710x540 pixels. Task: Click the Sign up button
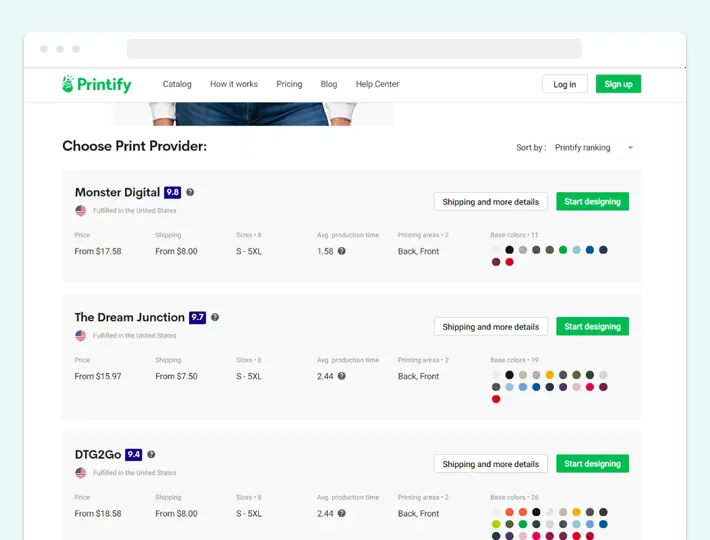point(618,84)
